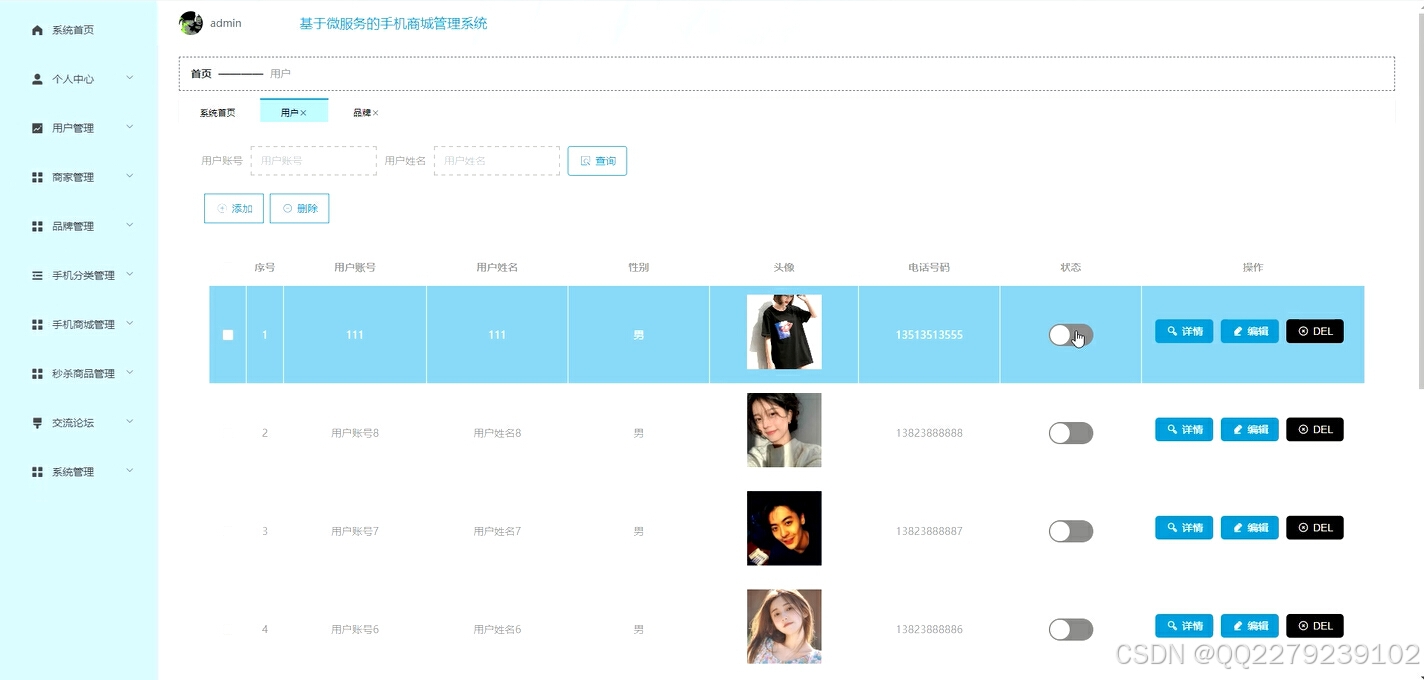
Task: Close the 用户 tab with its x
Action: point(304,113)
